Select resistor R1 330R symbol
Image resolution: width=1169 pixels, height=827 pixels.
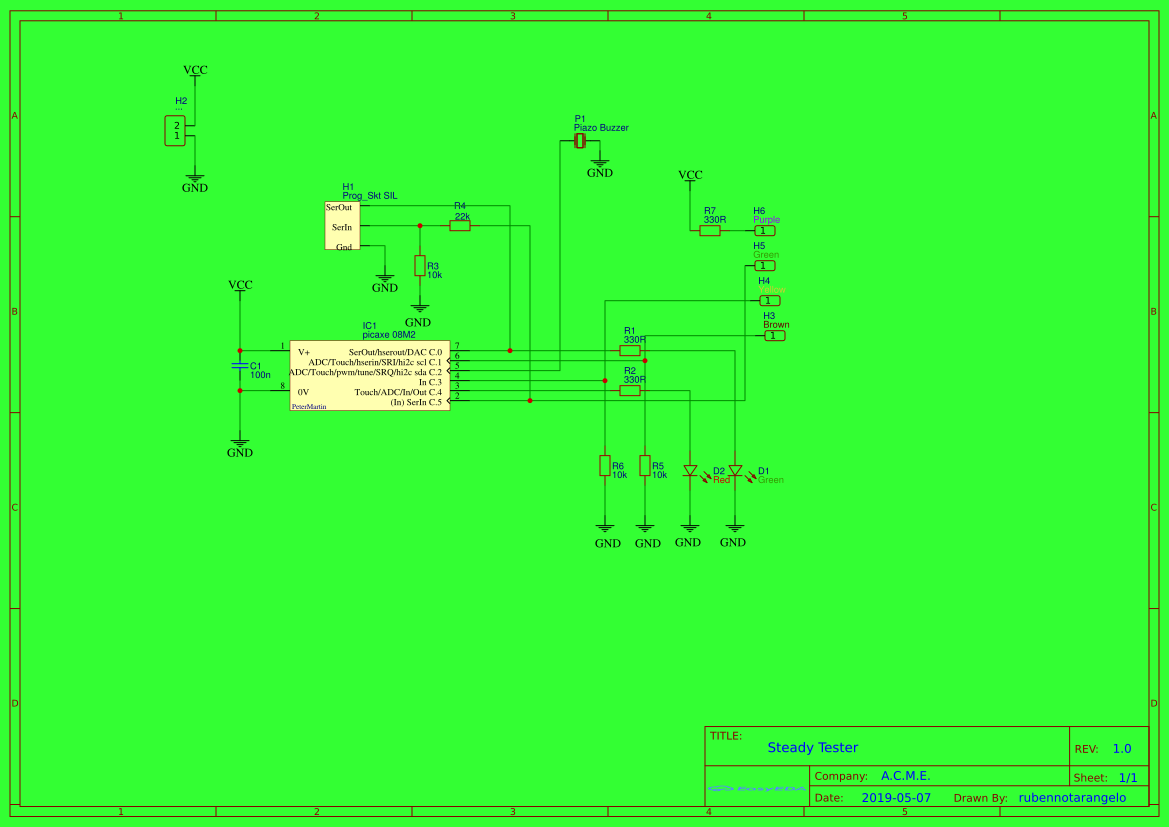coord(629,350)
